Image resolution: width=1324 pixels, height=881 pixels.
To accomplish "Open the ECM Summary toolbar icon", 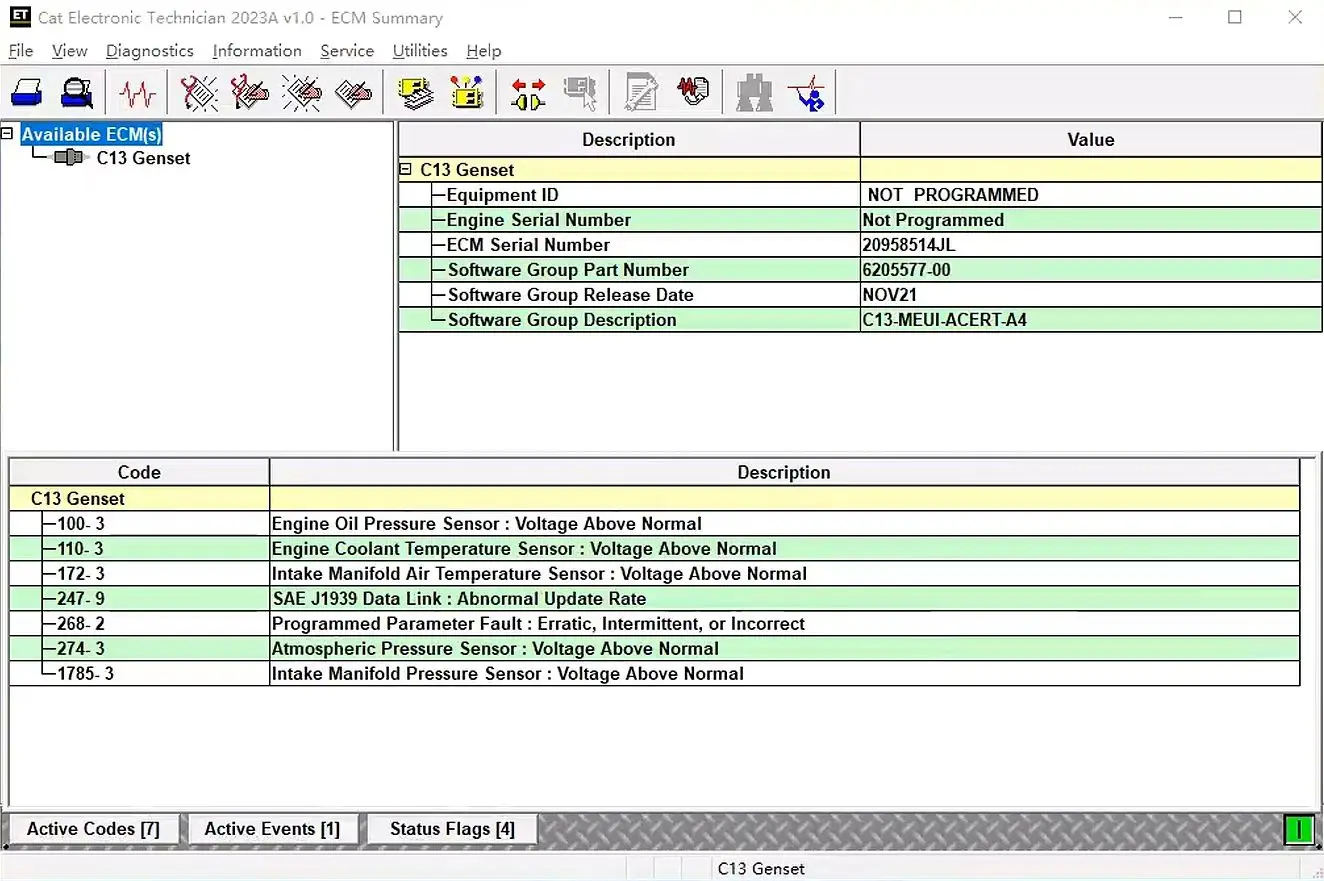I will click(x=416, y=93).
